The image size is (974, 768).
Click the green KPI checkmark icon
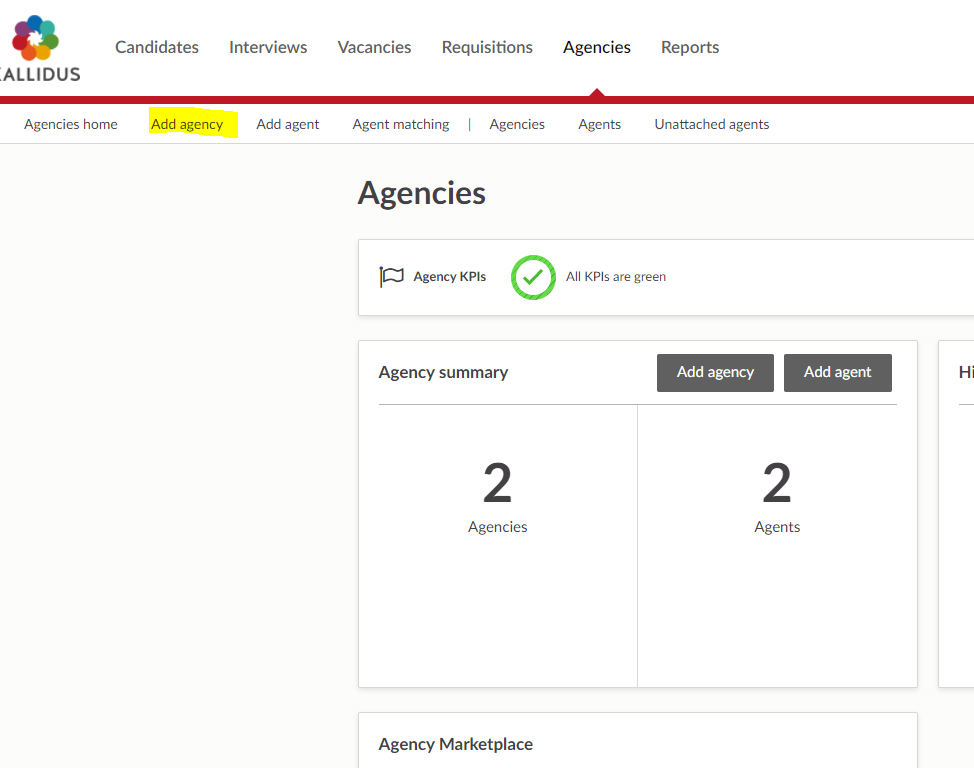point(533,277)
